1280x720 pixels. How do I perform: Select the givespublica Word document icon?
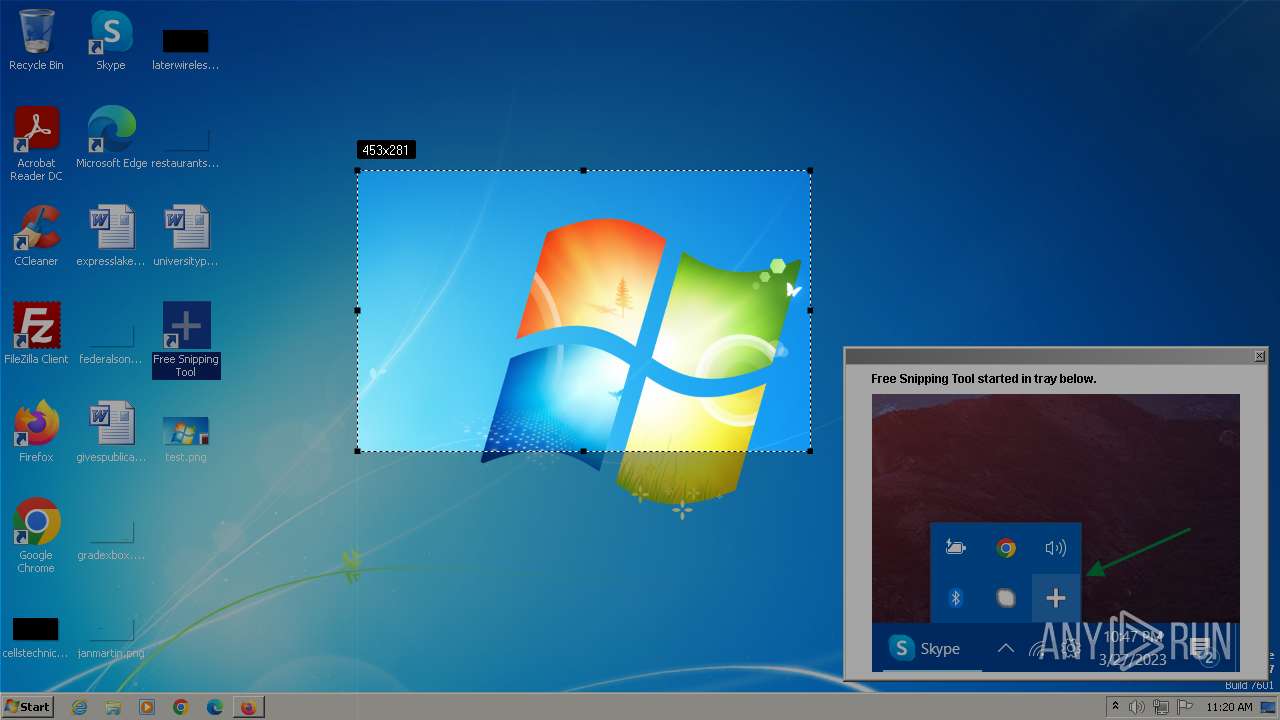[111, 432]
